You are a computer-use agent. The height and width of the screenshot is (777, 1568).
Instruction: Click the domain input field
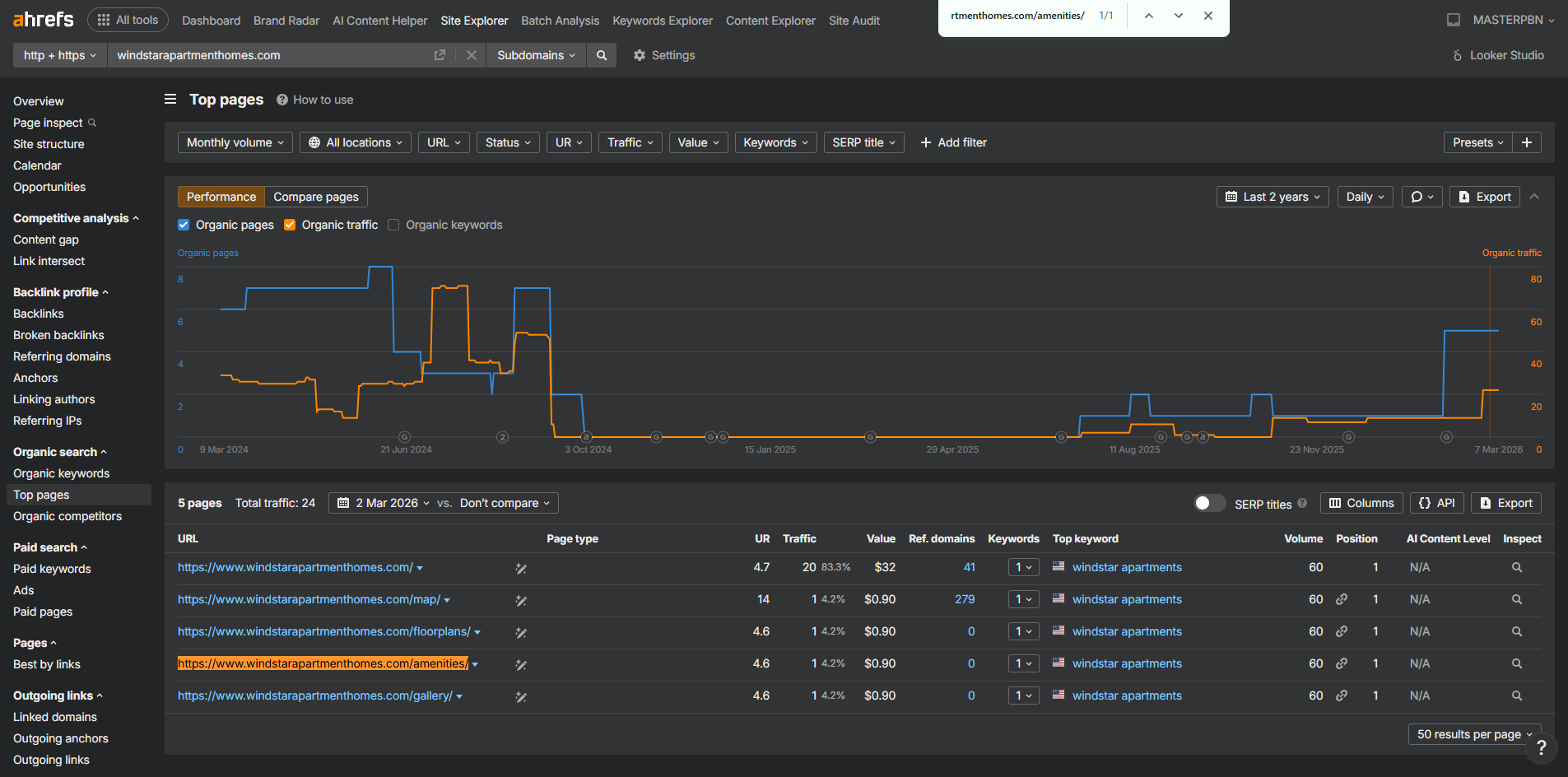[270, 55]
